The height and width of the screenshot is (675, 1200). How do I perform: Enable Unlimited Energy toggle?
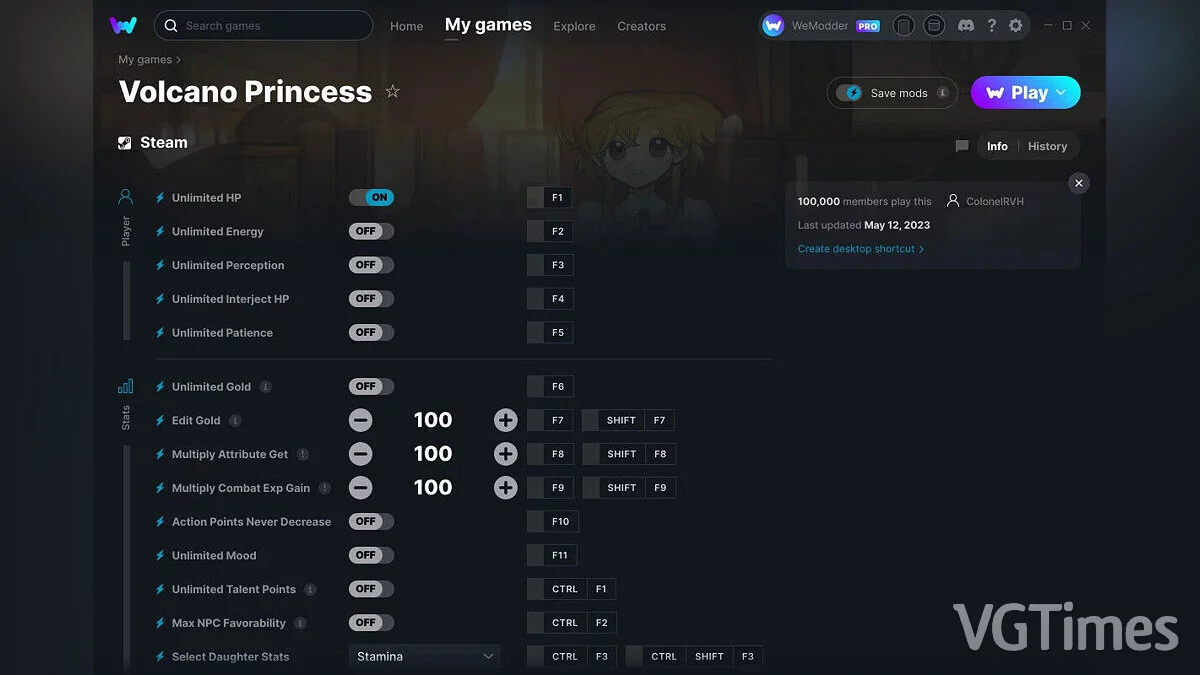[371, 231]
